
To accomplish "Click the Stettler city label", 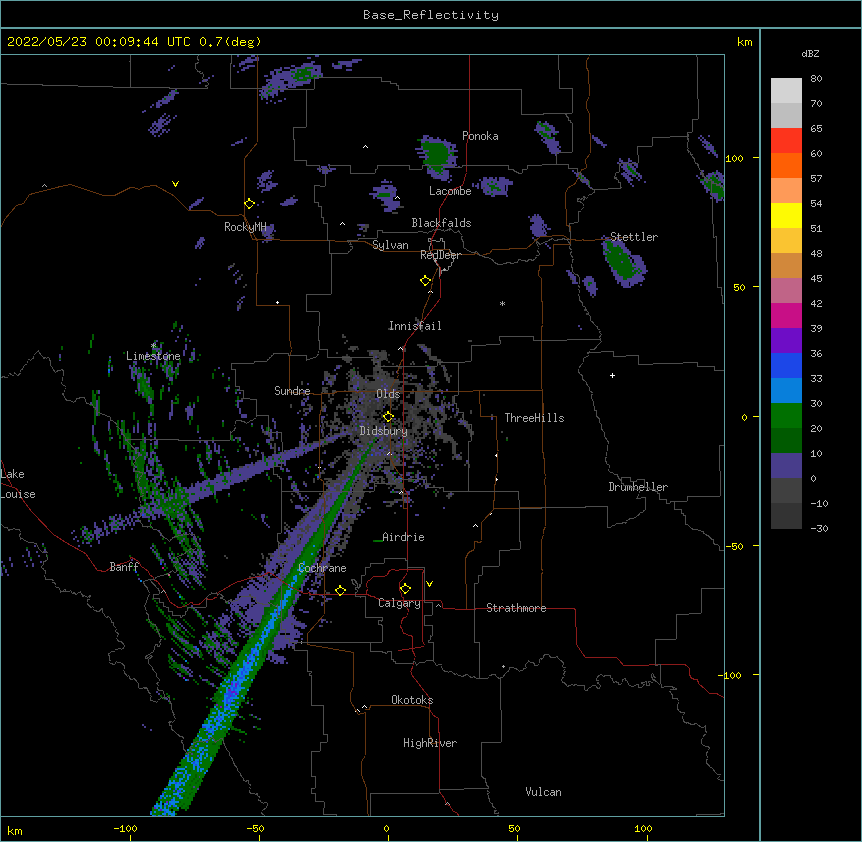I will tap(634, 237).
